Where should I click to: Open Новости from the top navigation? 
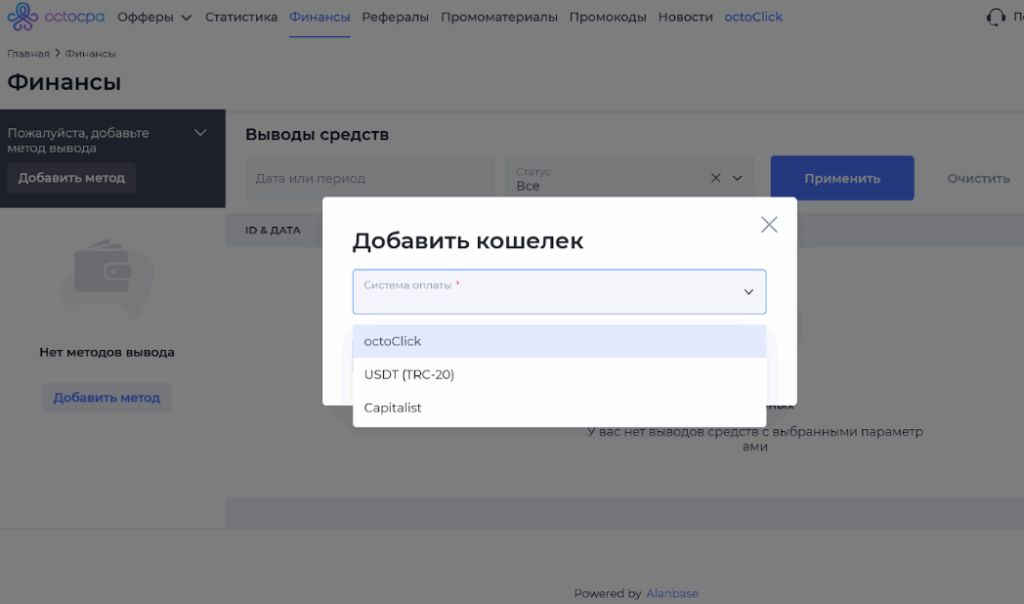pos(685,16)
